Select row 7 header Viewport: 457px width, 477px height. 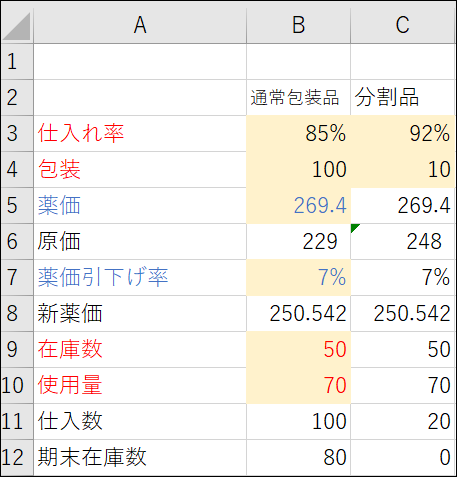[x=17, y=278]
